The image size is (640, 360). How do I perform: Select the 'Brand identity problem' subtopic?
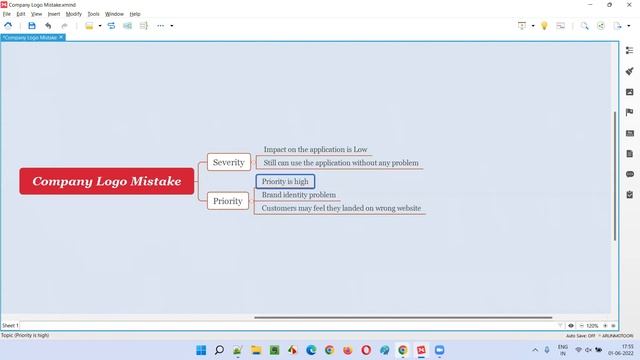click(x=299, y=195)
